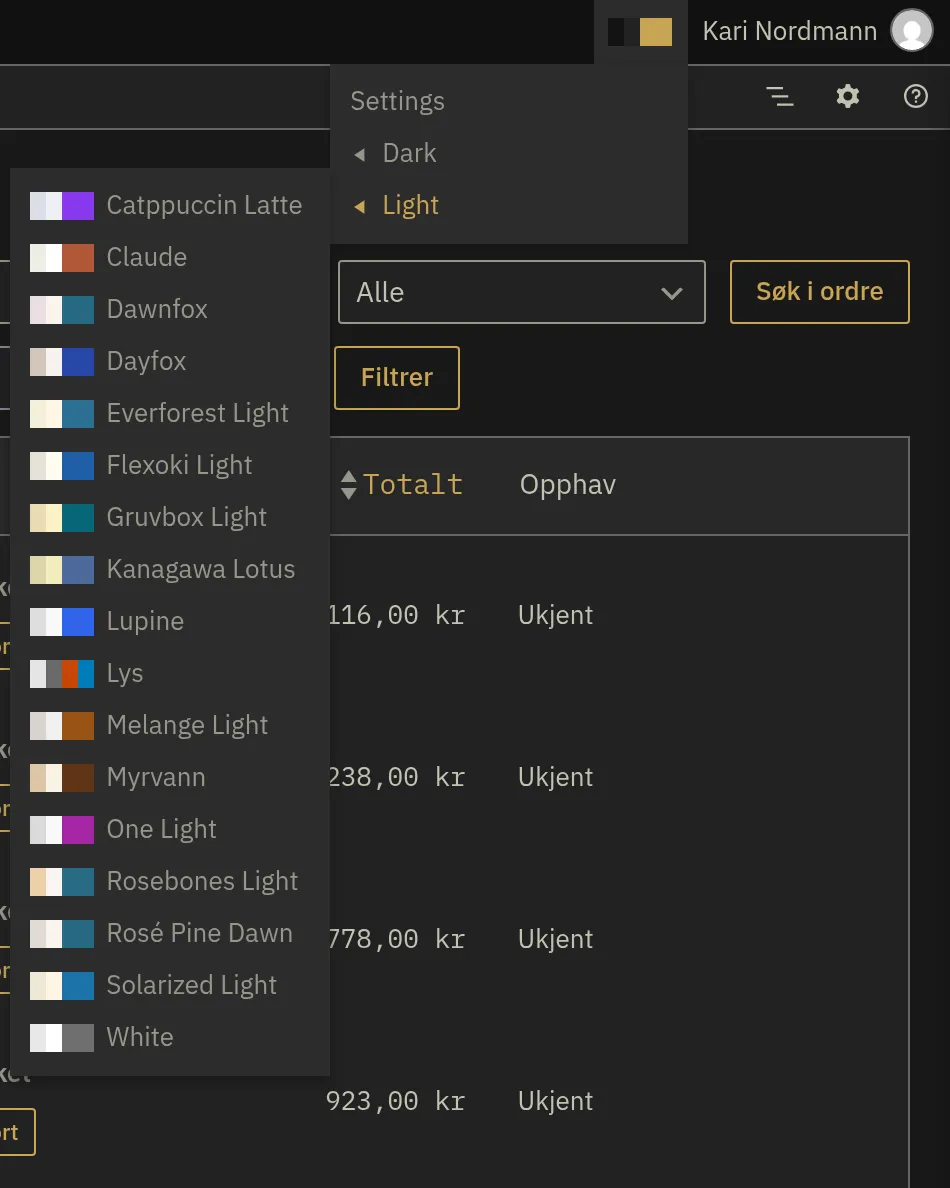Viewport: 950px width, 1188px height.
Task: Click the Søk i ordre button
Action: [x=819, y=292]
